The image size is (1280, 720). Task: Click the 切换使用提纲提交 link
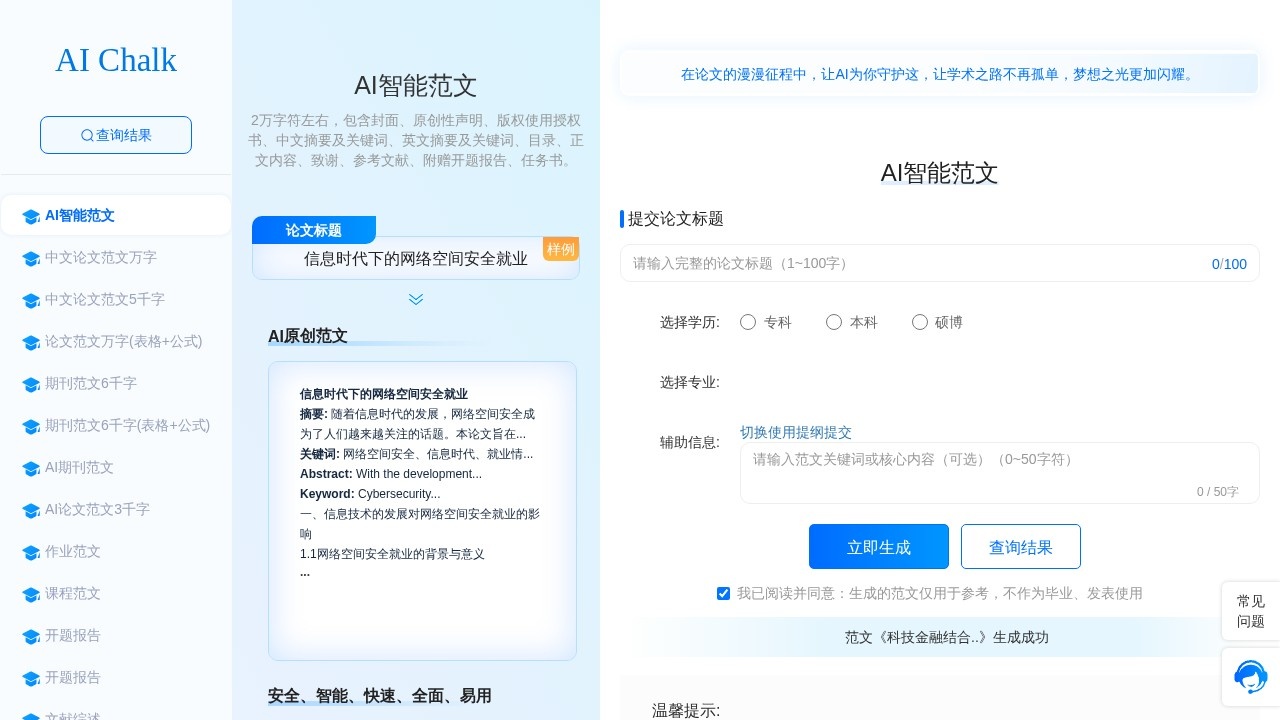tap(796, 432)
